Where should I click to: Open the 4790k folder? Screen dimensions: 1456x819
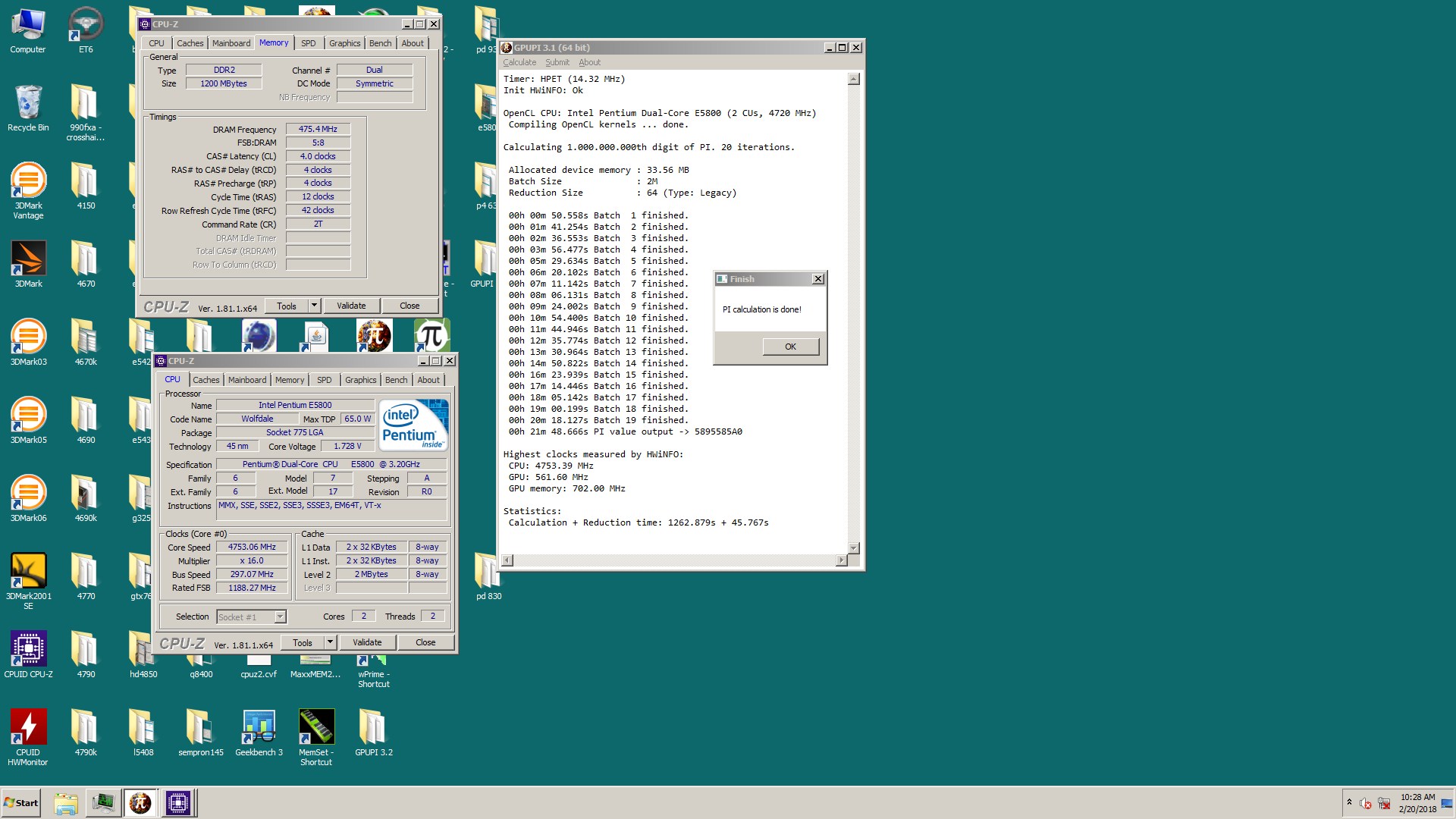pyautogui.click(x=86, y=733)
